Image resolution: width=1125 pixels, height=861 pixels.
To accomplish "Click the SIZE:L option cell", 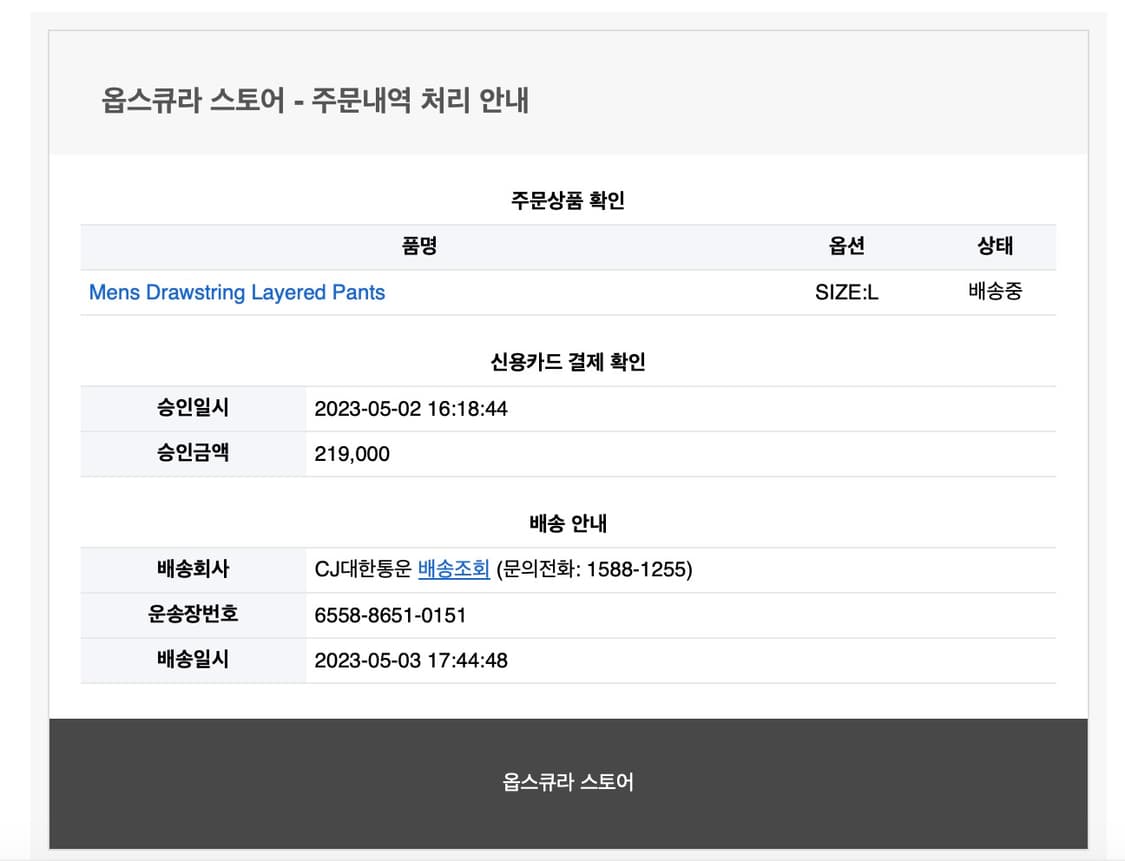I will 846,293.
